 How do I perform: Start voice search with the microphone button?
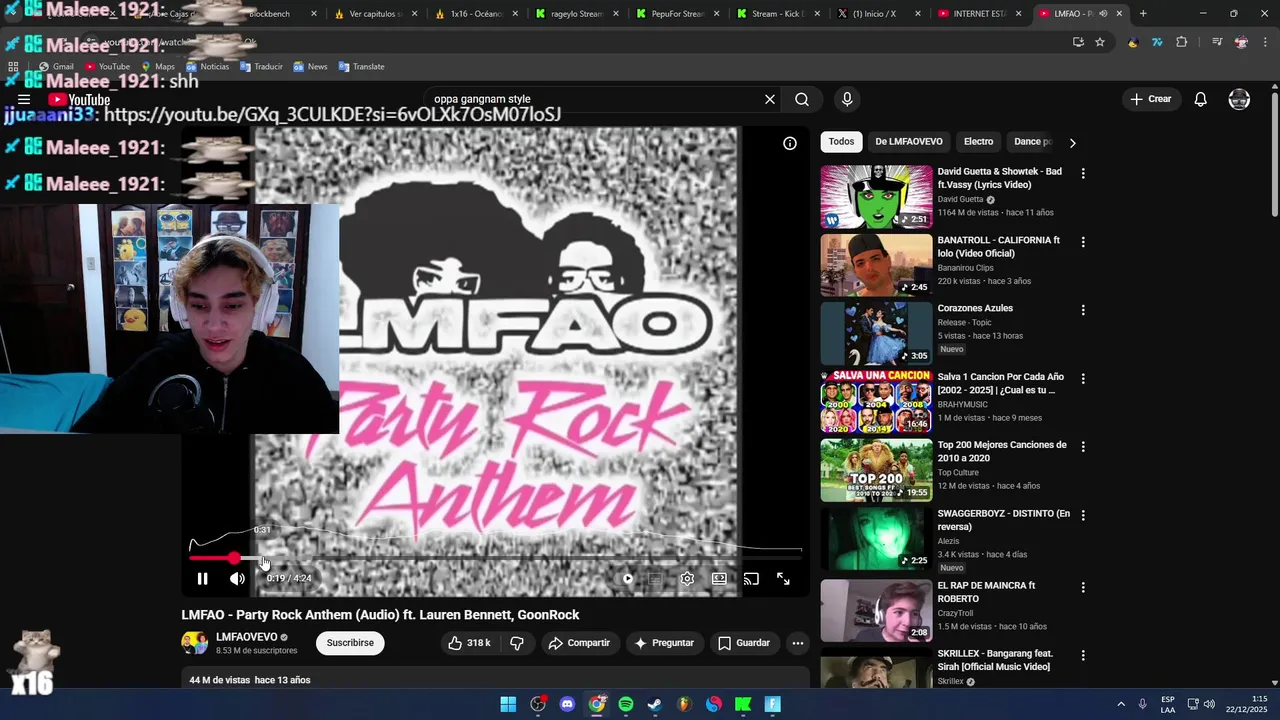847,99
